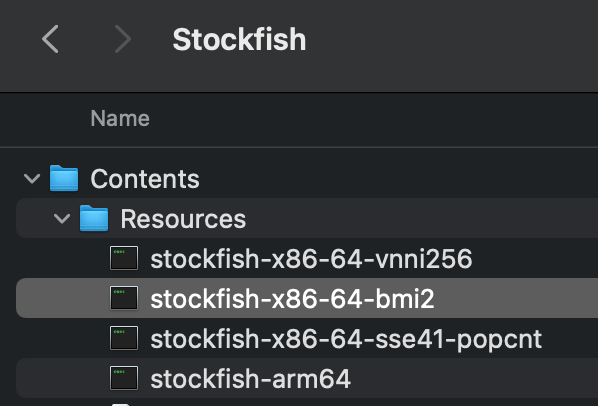Select the file named stockfish-x86-64-bmi2
The image size is (598, 406).
[292, 299]
